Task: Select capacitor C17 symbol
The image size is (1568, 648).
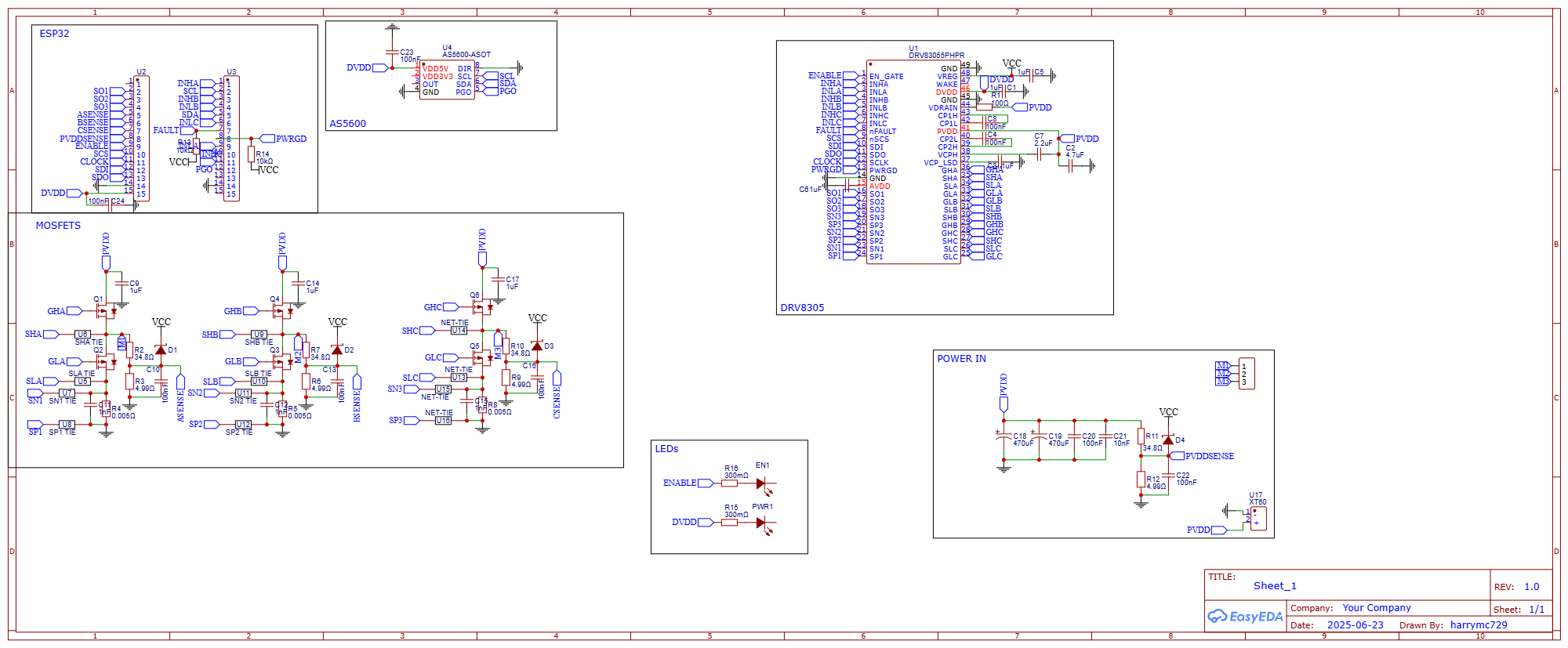Action: pyautogui.click(x=498, y=280)
